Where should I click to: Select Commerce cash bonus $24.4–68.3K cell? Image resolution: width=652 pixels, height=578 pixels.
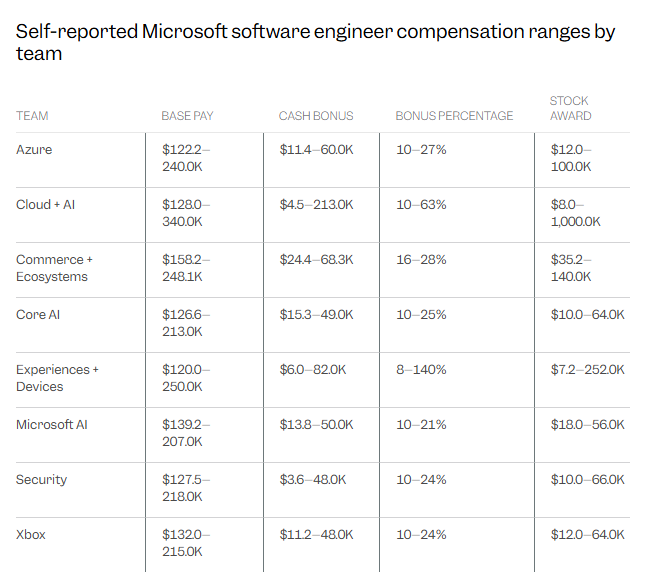(316, 260)
